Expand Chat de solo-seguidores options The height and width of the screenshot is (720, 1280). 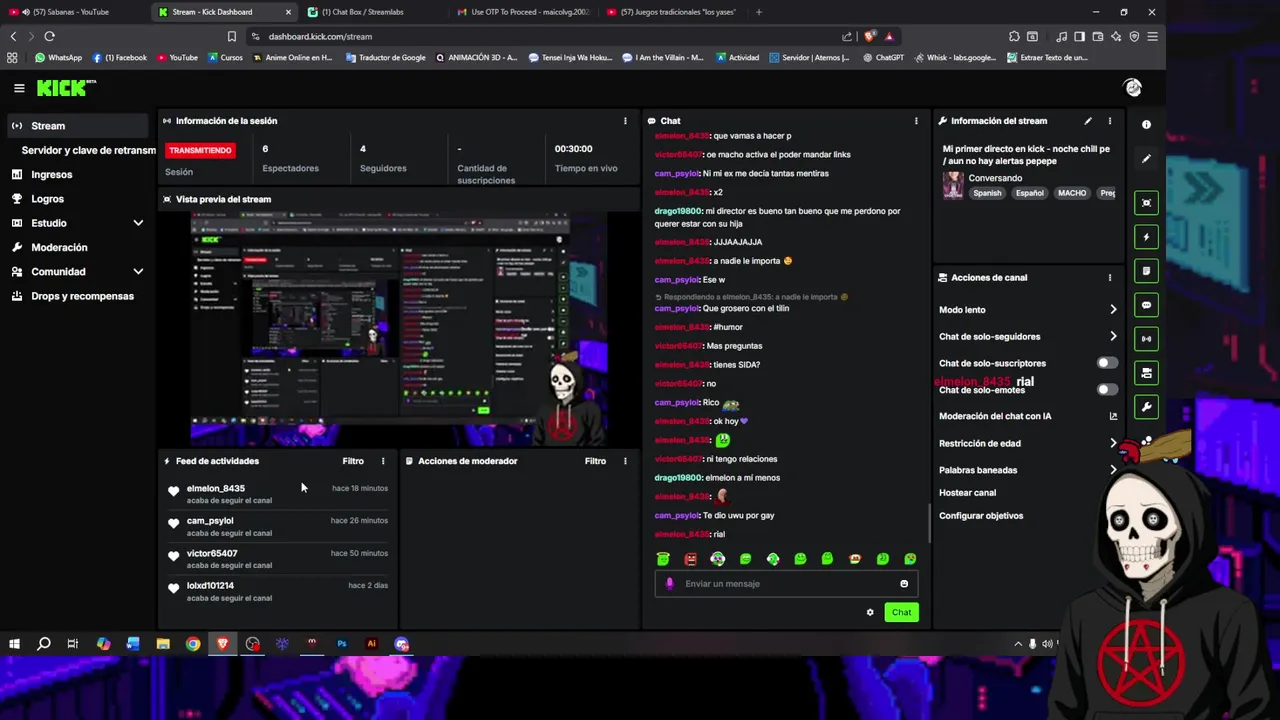(x=1113, y=336)
